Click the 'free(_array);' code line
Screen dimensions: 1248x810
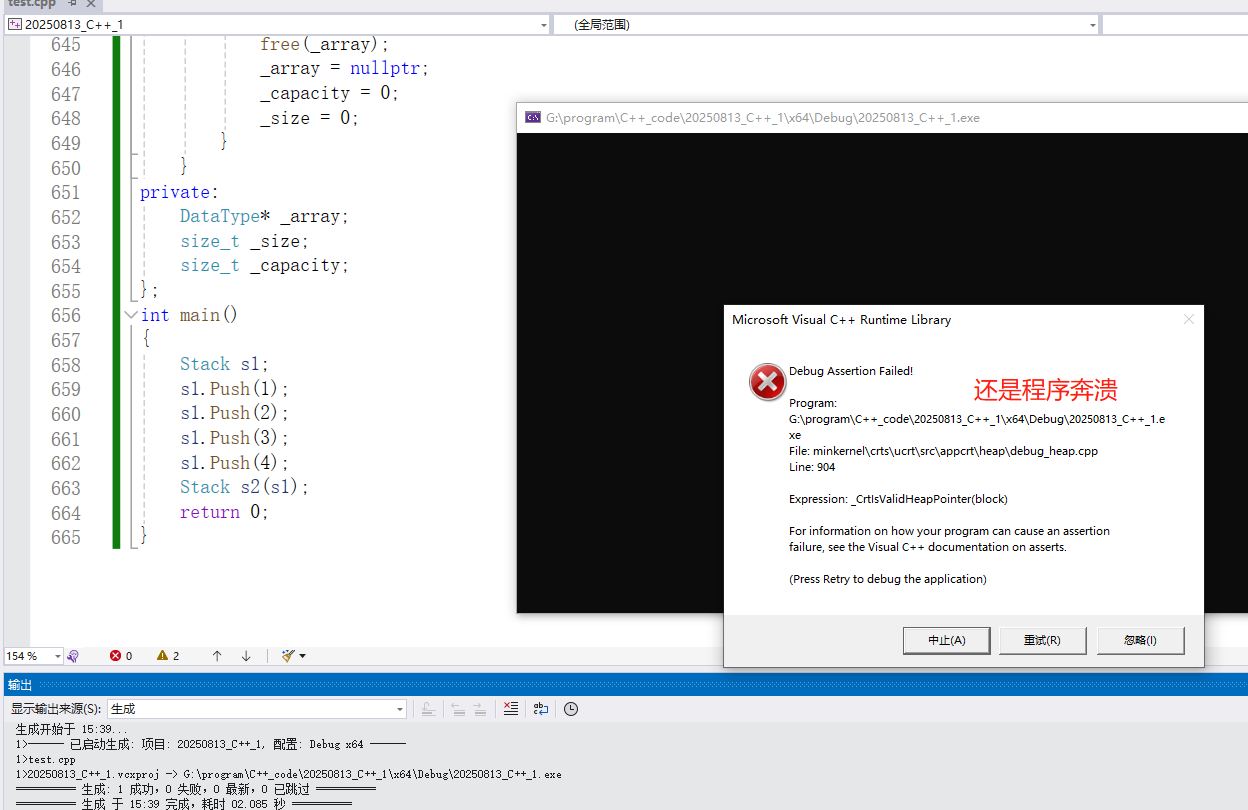click(324, 45)
